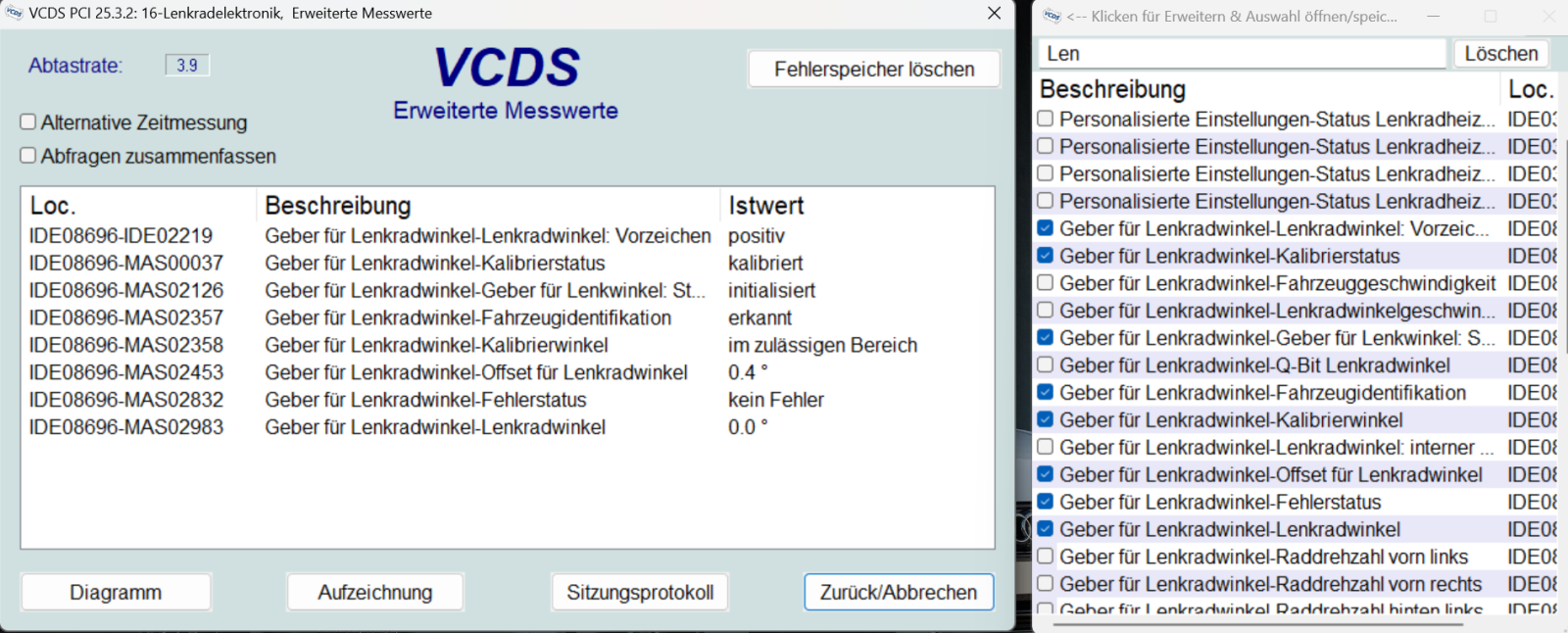This screenshot has height=633, width=1568.
Task: Uncheck Geber für Lenkwinkel: S... checkbox
Action: point(1046,337)
